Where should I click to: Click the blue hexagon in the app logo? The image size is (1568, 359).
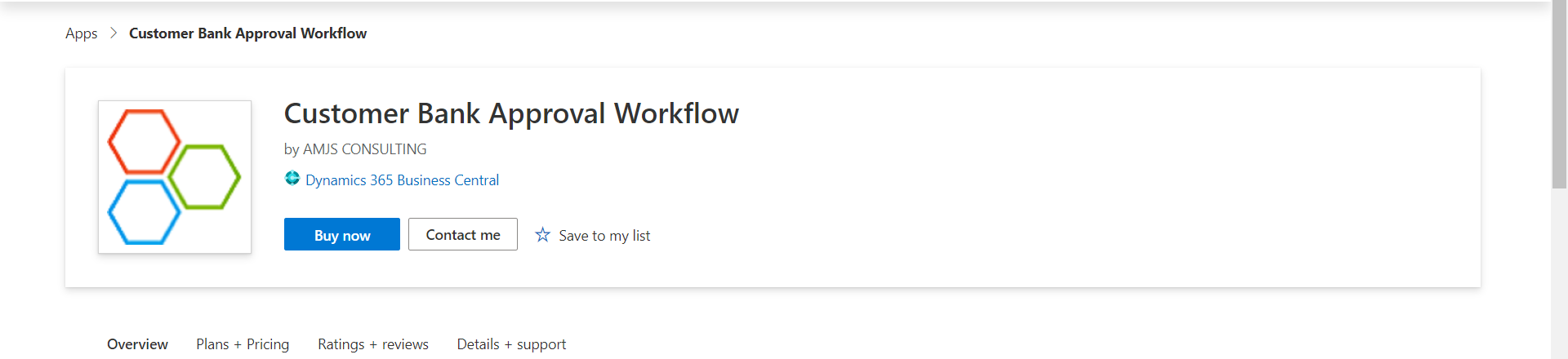[145, 212]
